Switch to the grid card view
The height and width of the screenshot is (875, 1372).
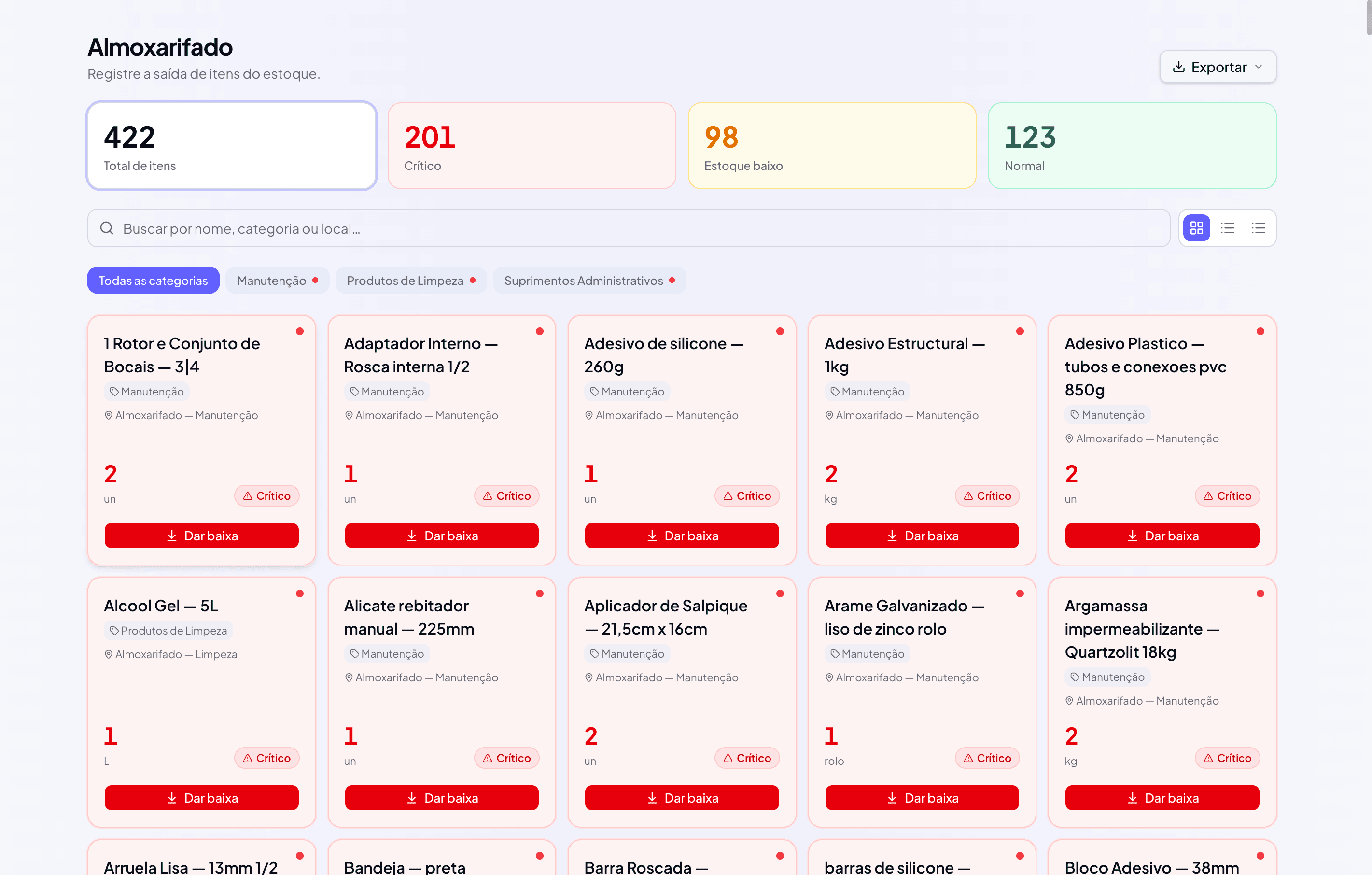tap(1196, 228)
